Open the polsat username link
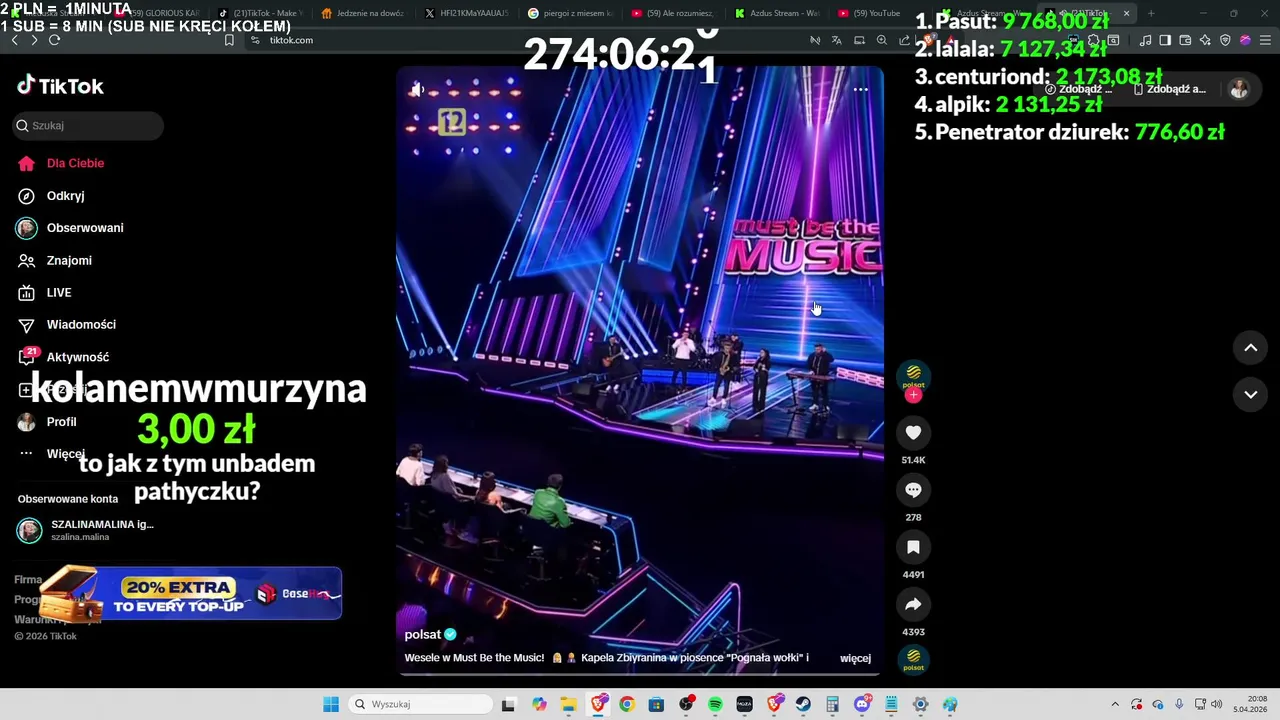1280x720 pixels. [423, 635]
